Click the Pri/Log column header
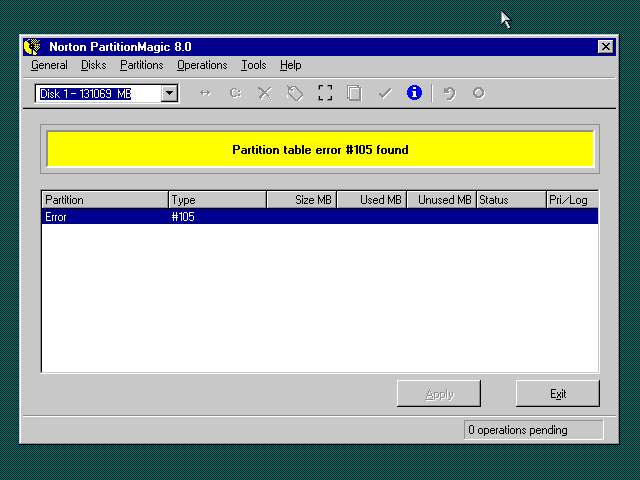The width and height of the screenshot is (640, 480). 572,200
